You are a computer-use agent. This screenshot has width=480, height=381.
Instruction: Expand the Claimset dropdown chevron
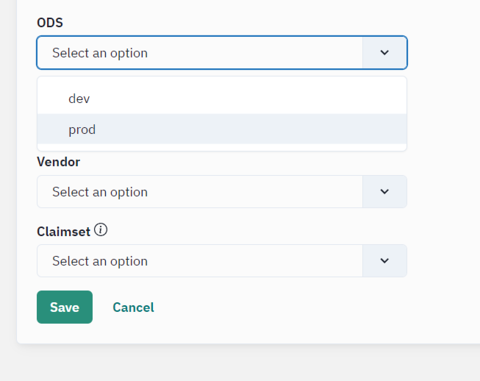[384, 261]
